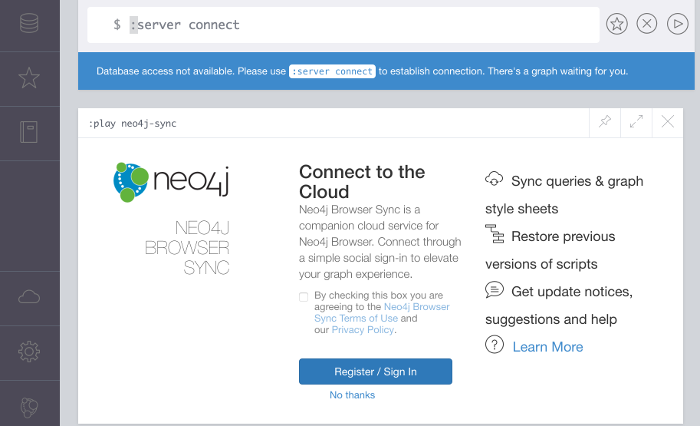Focus the command editor input field
The image size is (700, 426).
343,25
